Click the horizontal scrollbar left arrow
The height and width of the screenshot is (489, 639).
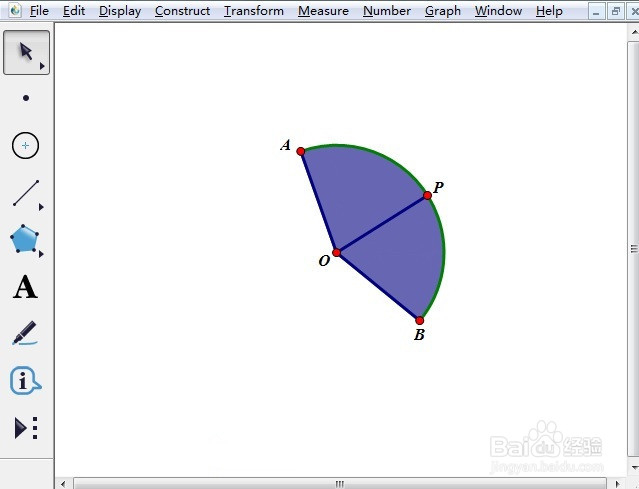[63, 484]
